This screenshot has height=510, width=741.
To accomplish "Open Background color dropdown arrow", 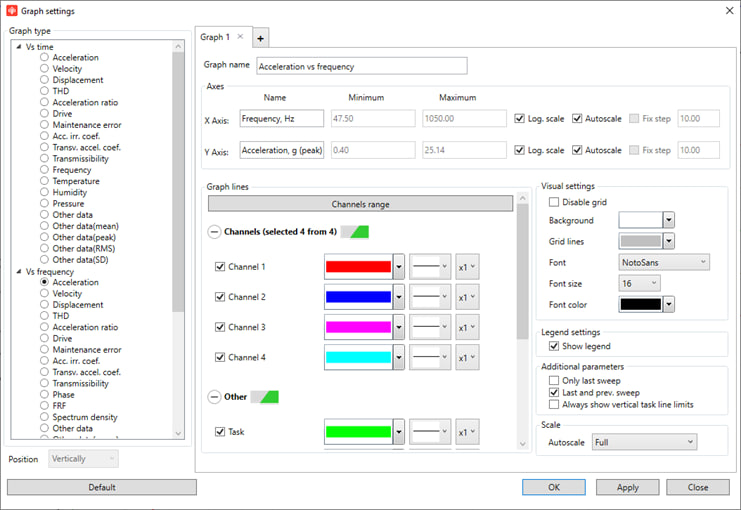I will tap(668, 220).
